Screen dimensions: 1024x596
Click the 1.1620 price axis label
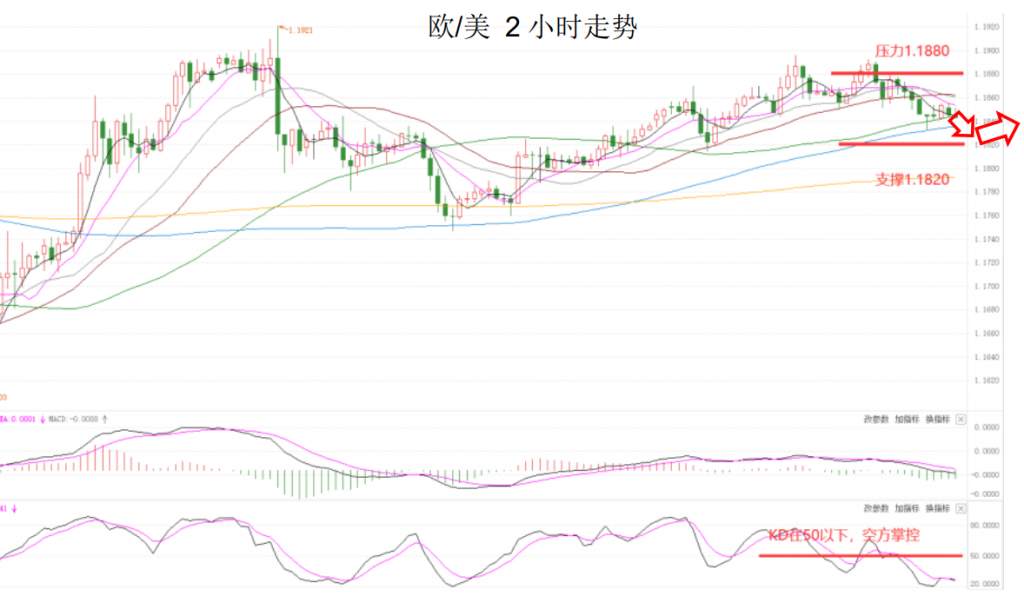point(986,381)
